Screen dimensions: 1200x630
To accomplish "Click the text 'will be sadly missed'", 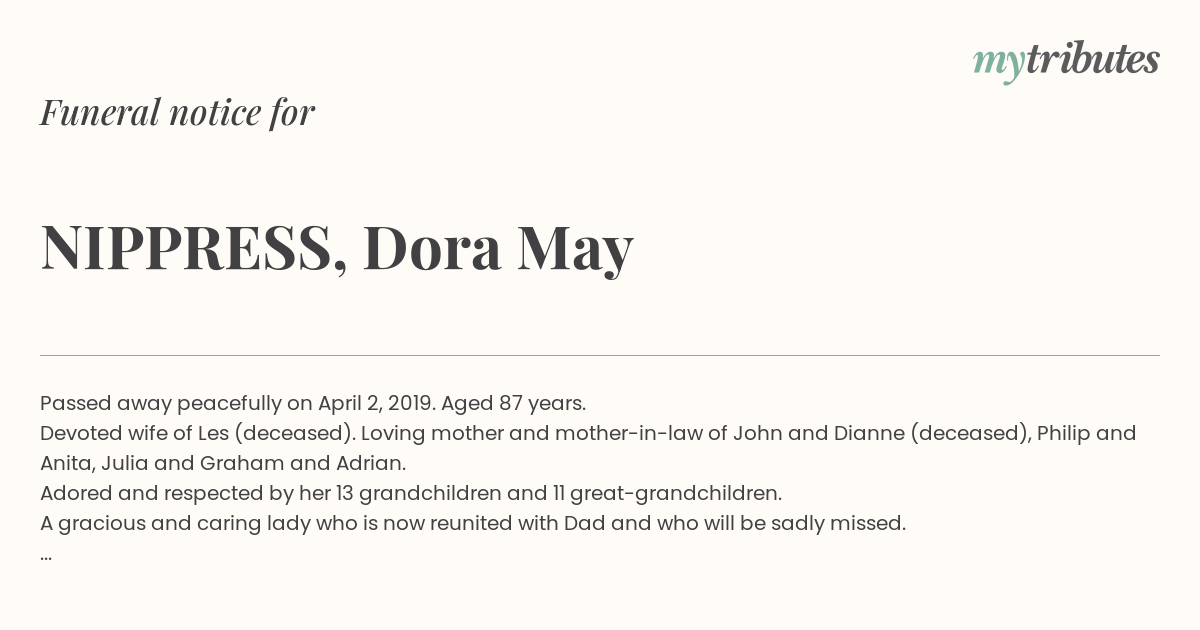I will pos(806,523).
